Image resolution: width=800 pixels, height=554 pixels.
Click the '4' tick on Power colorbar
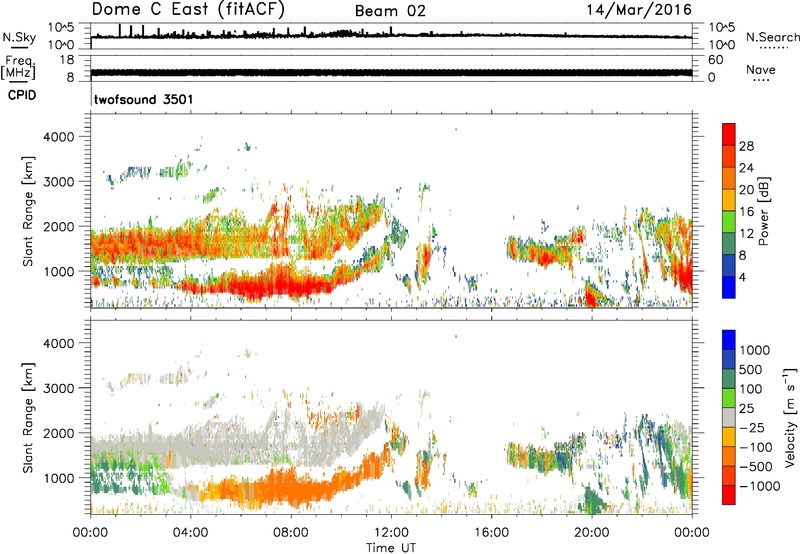point(742,277)
